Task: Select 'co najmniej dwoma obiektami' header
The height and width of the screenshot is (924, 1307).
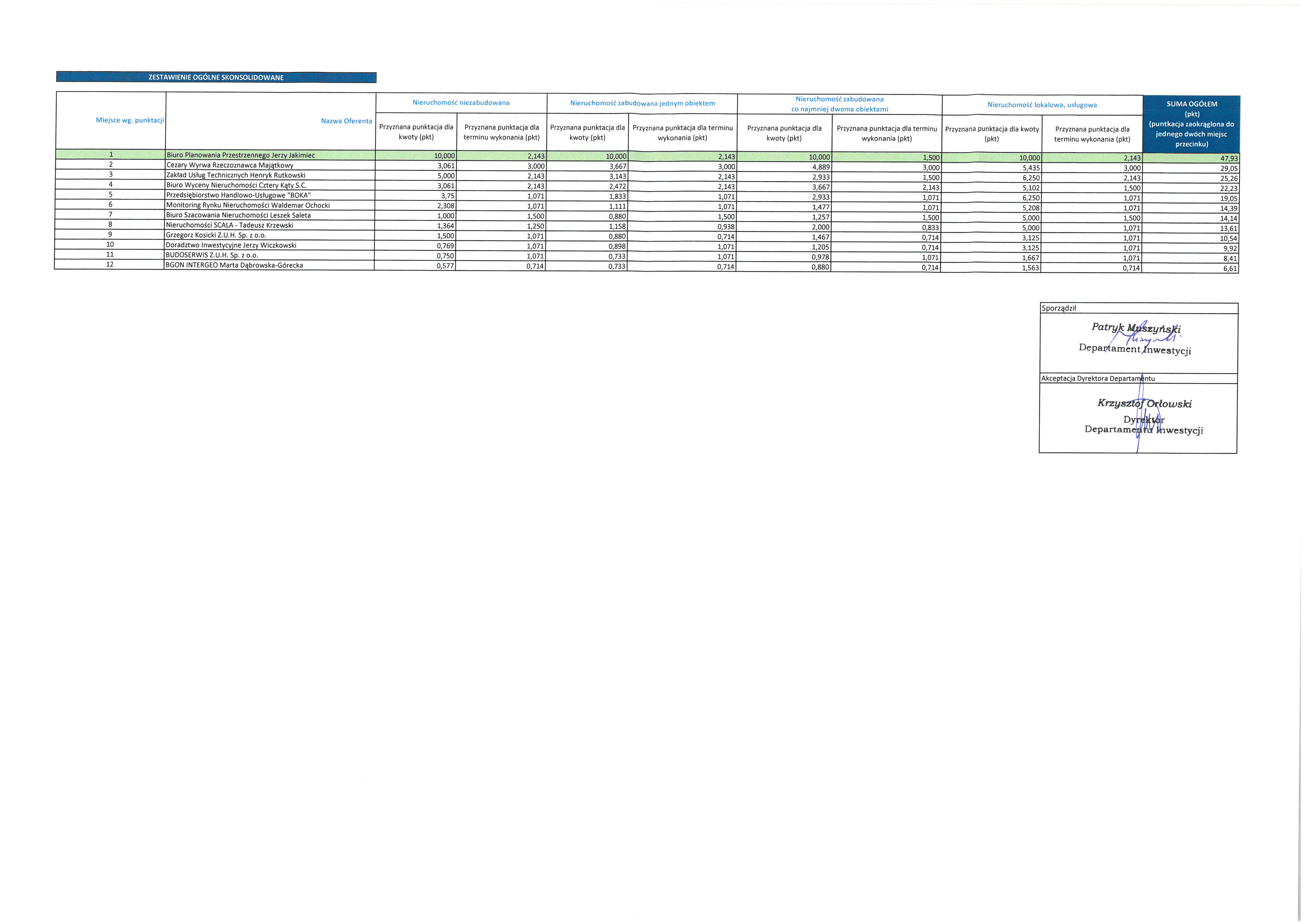Action: (x=839, y=109)
